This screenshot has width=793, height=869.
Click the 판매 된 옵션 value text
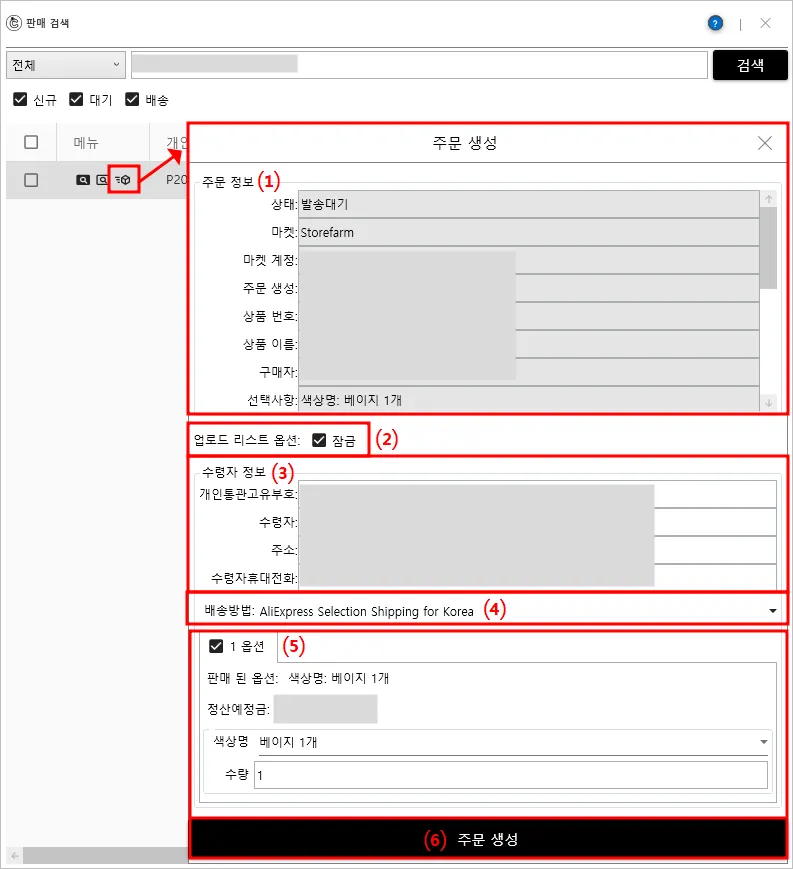coord(339,678)
